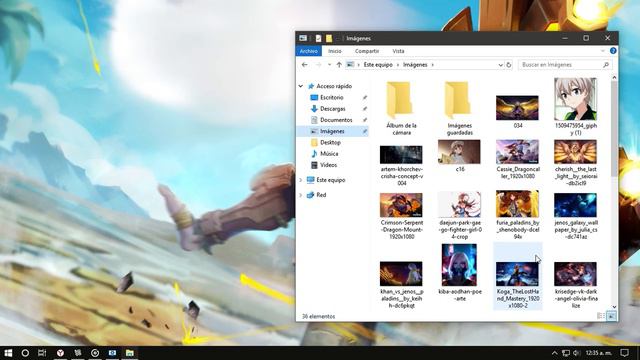Viewport: 640px width, 360px height.
Task: Switch to details view layout icon
Action: pyautogui.click(x=600, y=316)
